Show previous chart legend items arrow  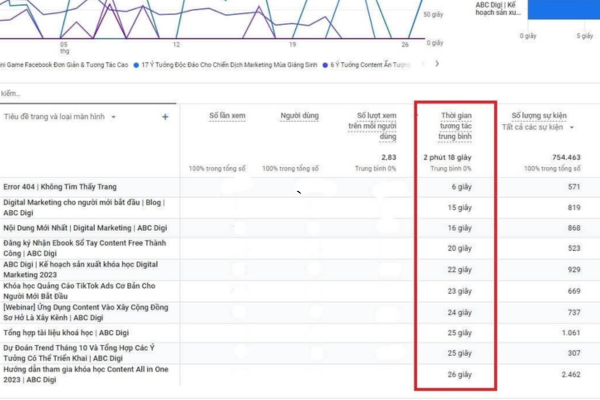423,64
